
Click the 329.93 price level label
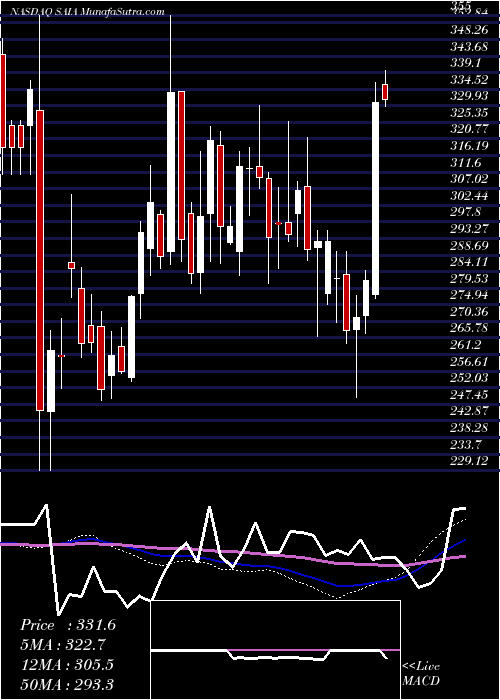[x=468, y=96]
